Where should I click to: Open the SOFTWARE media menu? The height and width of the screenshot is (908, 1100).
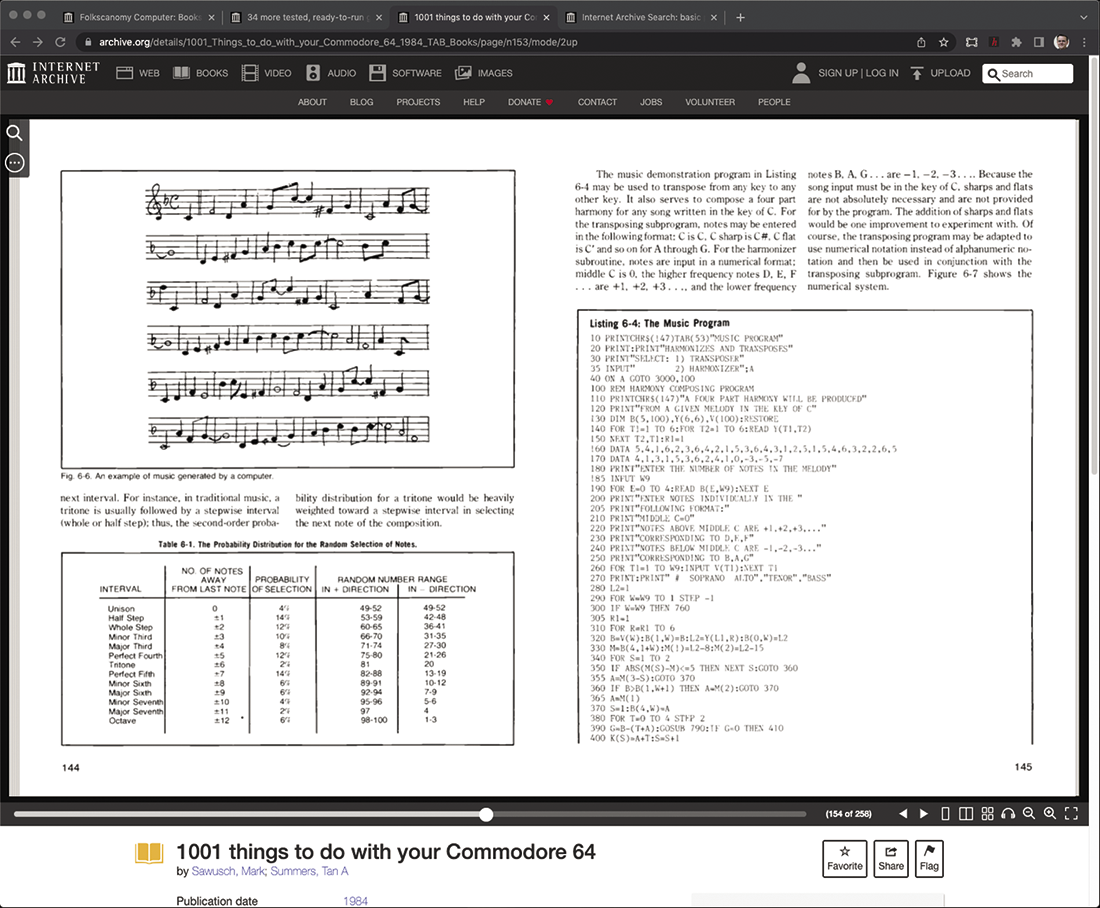coord(405,73)
